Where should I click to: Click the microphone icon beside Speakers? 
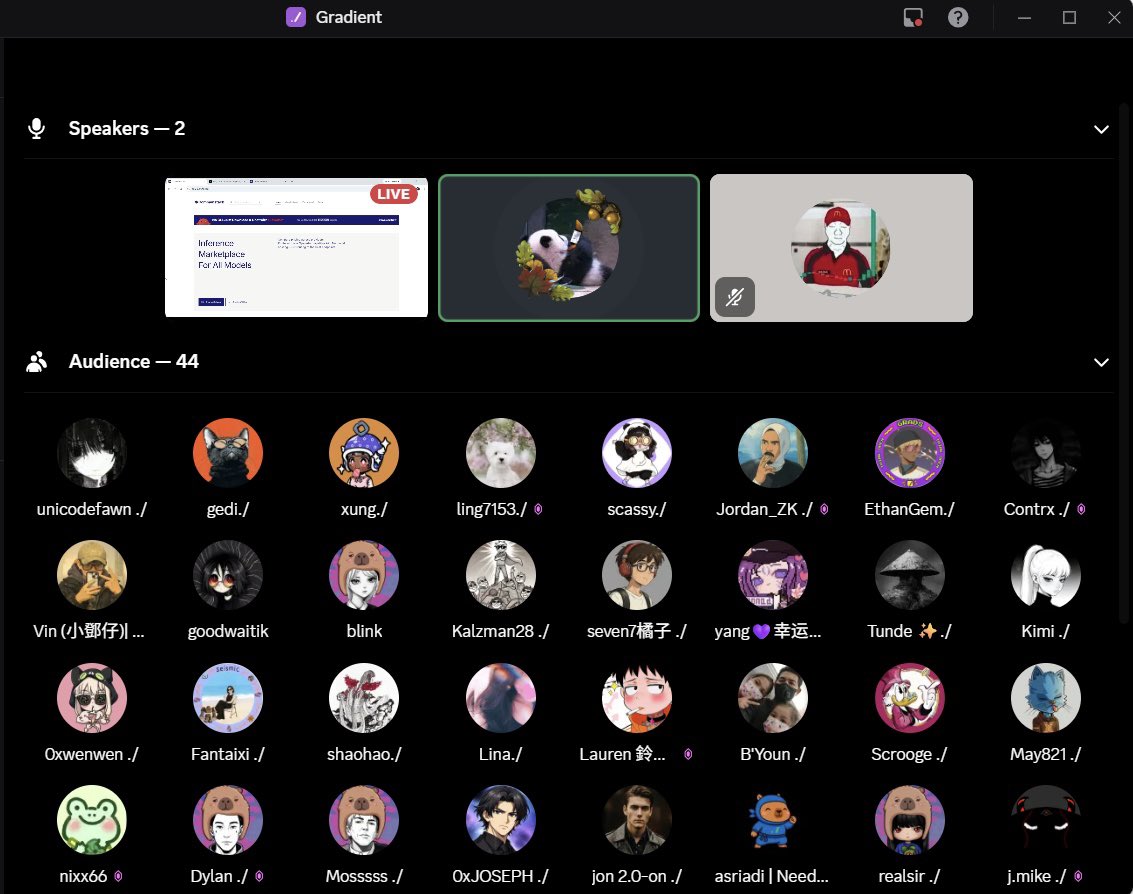tap(36, 129)
